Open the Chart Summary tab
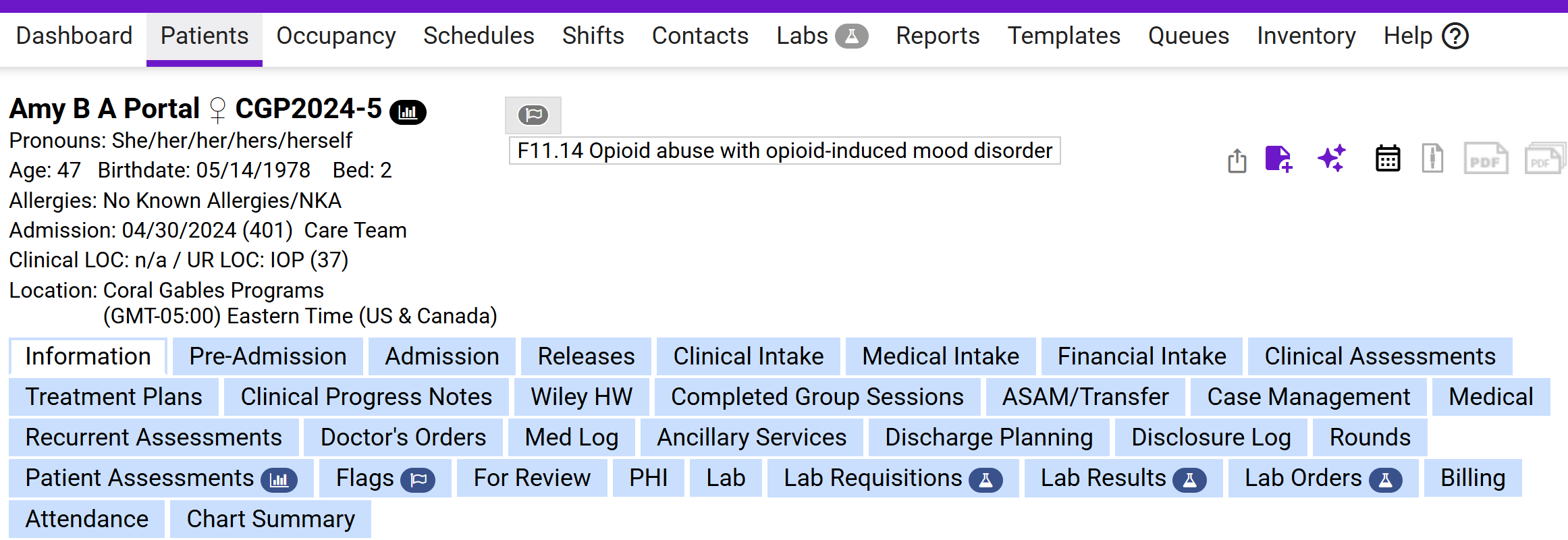Image resolution: width=1568 pixels, height=540 pixels. coord(271,518)
